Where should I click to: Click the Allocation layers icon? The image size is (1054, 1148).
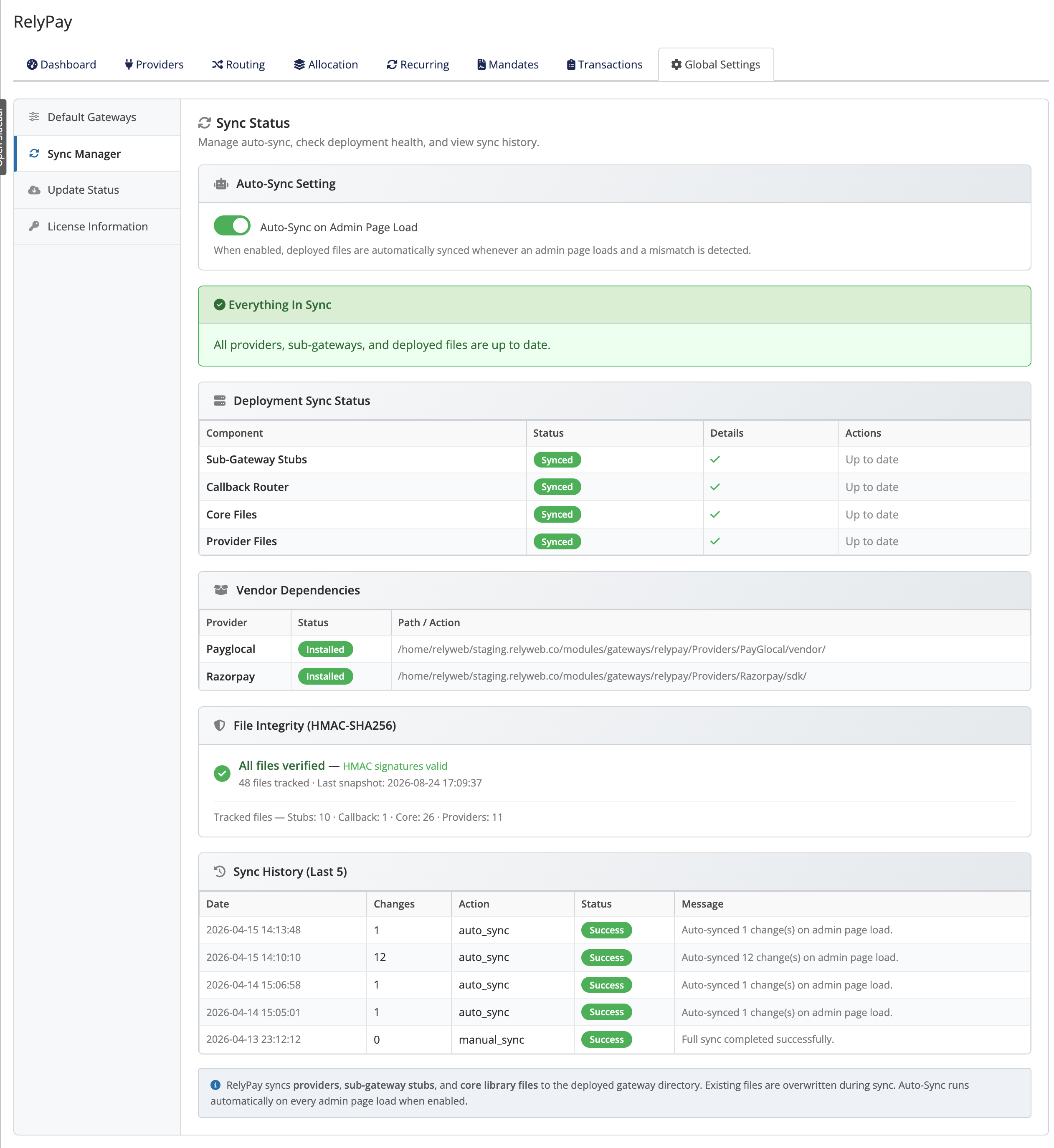click(x=299, y=64)
